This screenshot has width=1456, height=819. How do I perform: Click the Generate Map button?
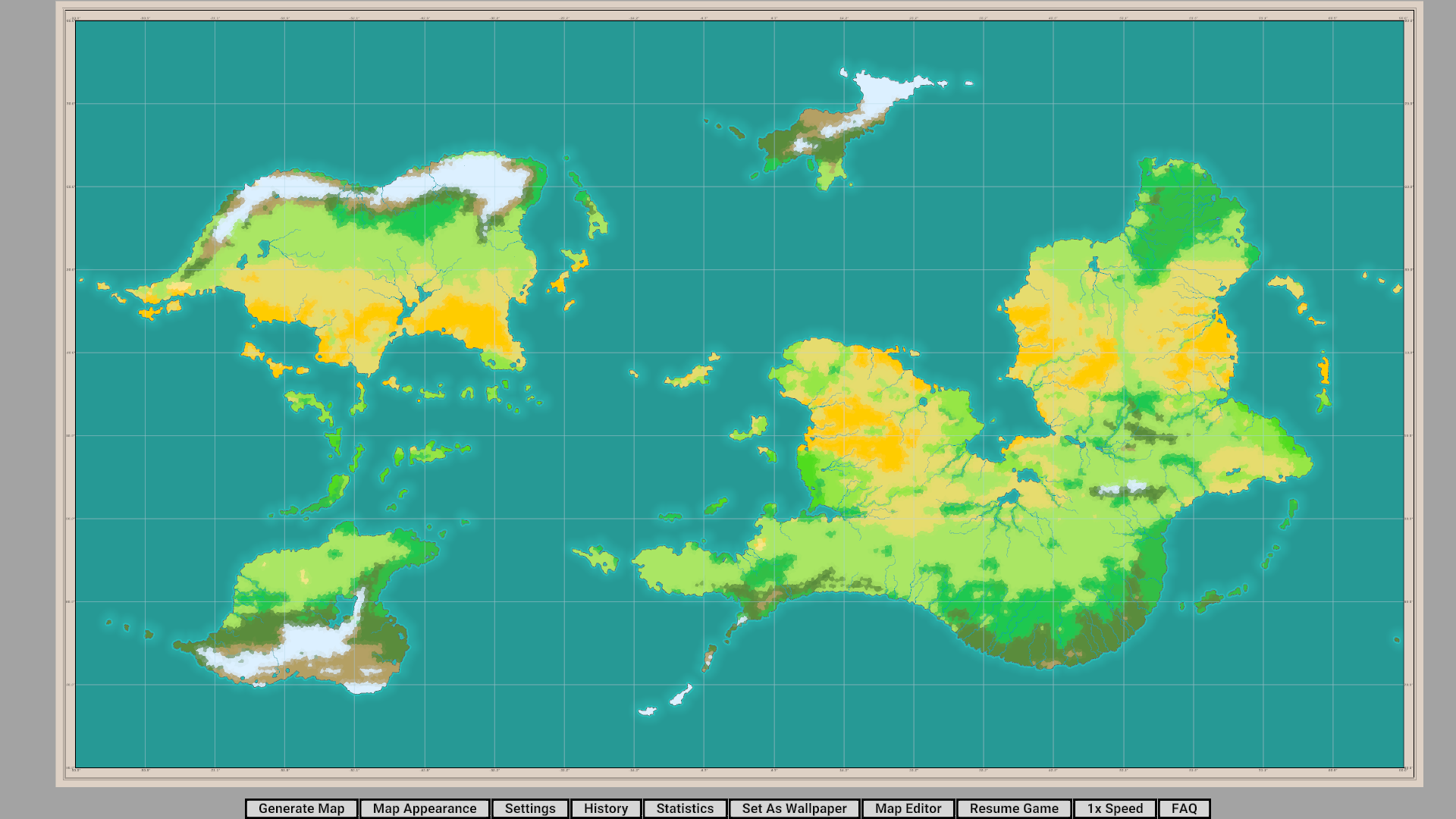[x=301, y=808]
